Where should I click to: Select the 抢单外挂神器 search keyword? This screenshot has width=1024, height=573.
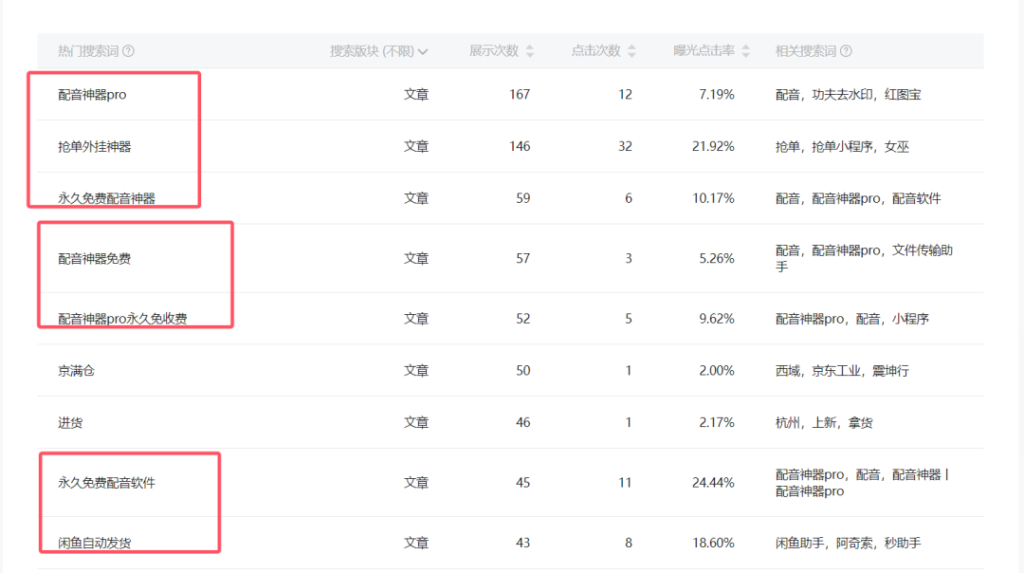(x=95, y=147)
